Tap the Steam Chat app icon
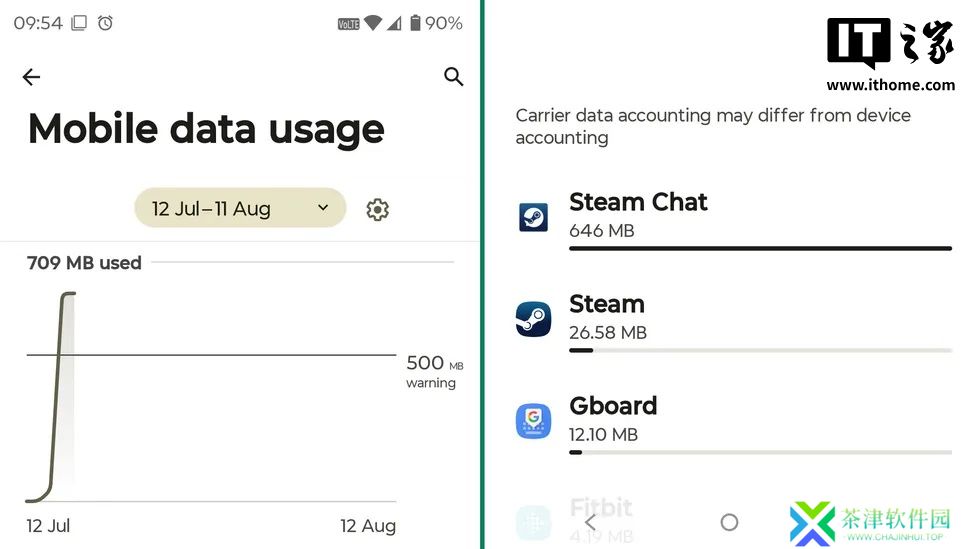Viewport: 970px width, 549px height. [533, 217]
